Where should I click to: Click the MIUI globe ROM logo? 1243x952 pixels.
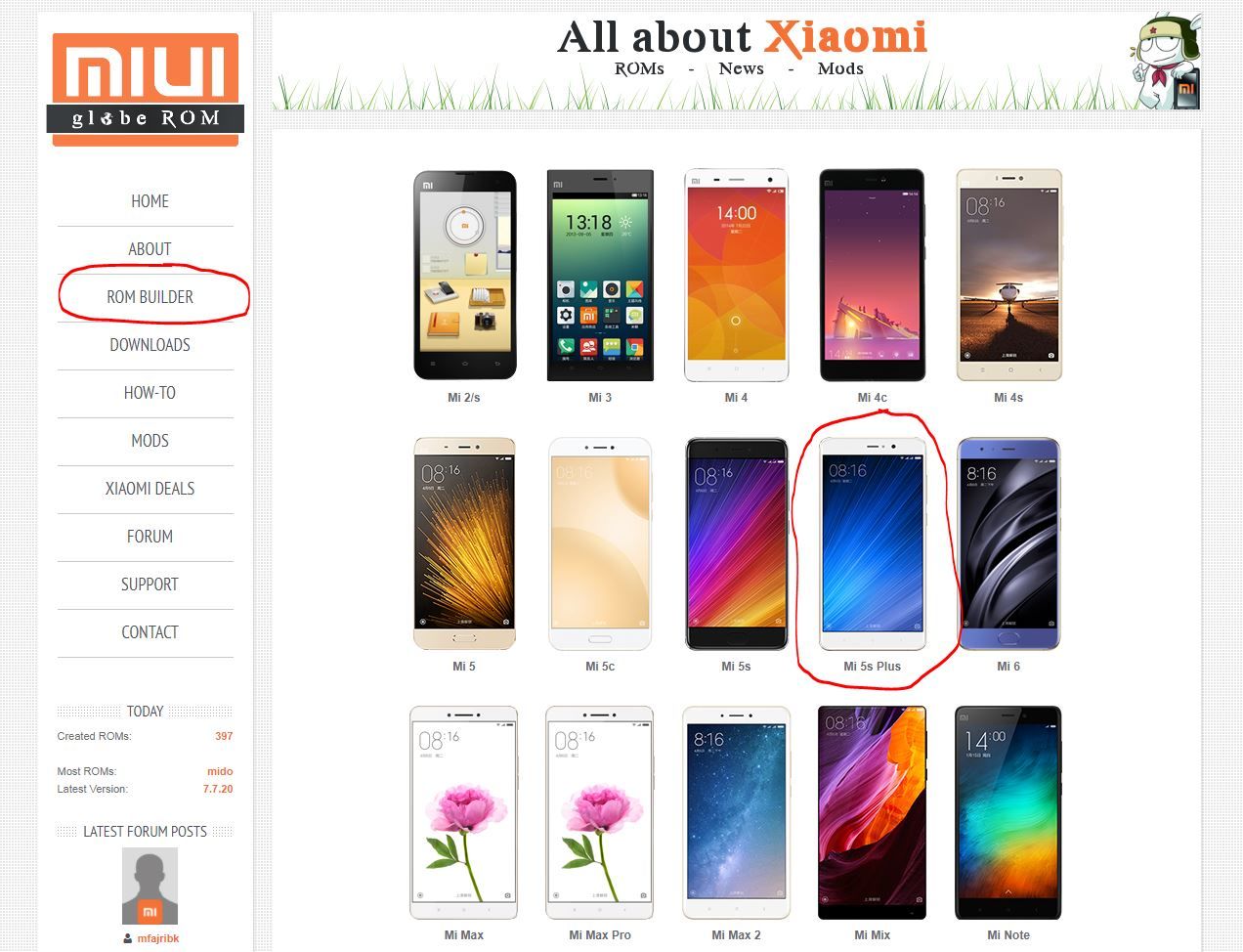coord(146,89)
